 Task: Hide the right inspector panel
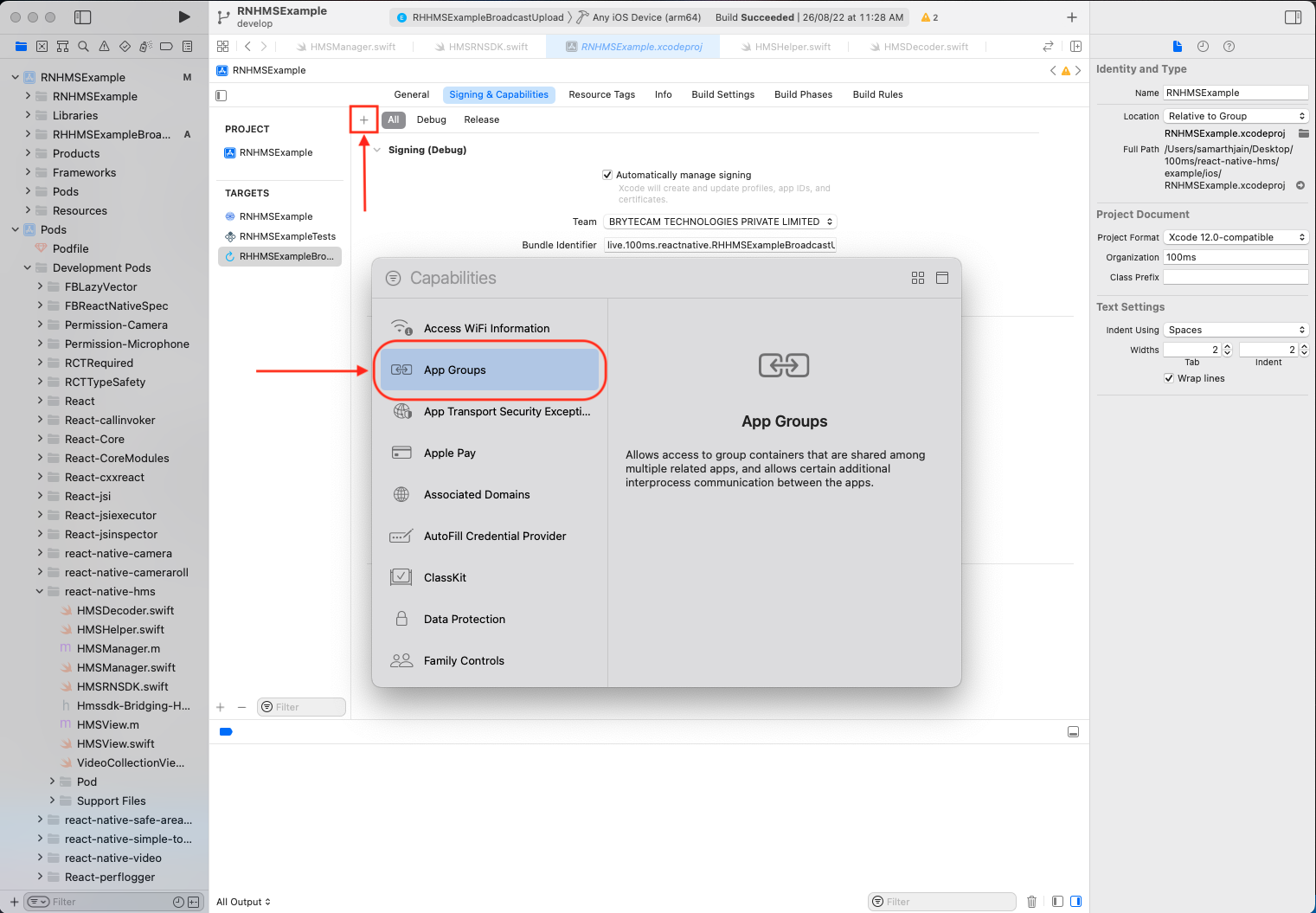[1293, 16]
